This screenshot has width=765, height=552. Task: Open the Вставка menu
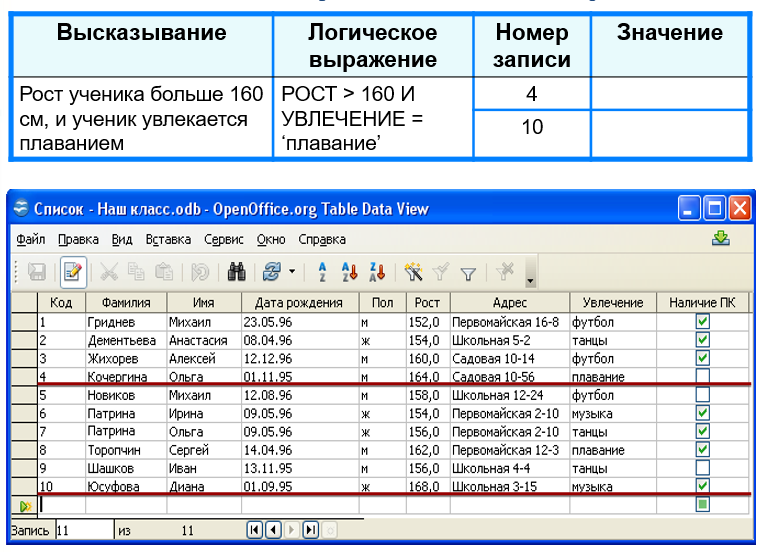[x=167, y=240]
